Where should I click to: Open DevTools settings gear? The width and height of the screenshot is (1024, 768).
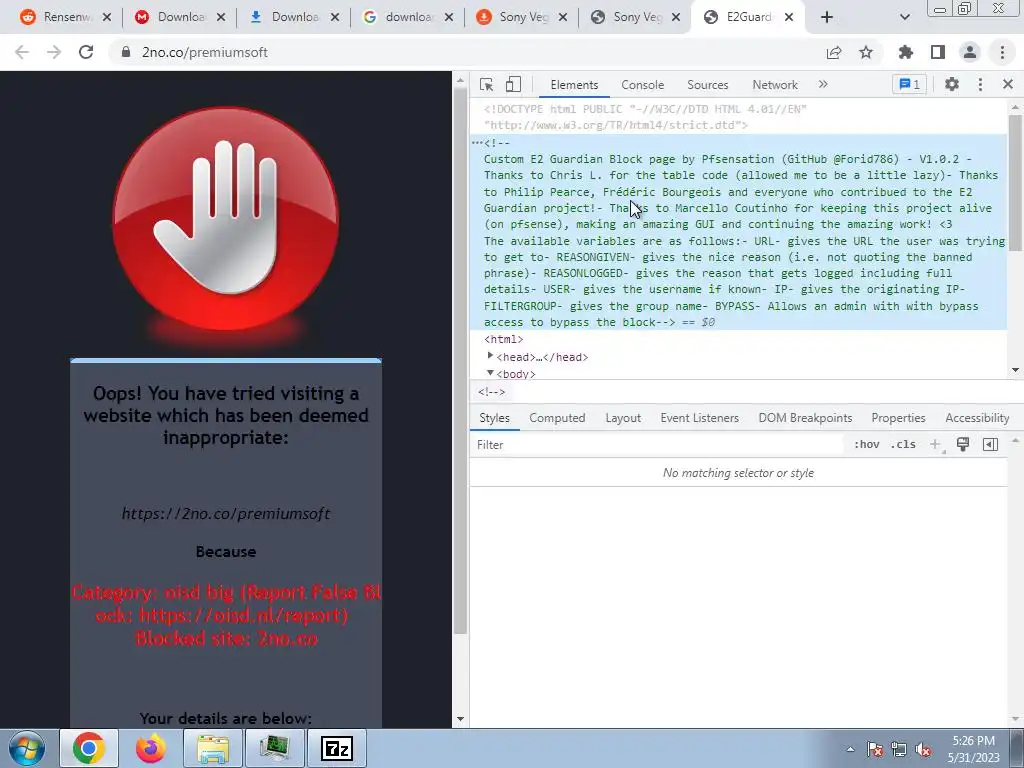pyautogui.click(x=952, y=84)
